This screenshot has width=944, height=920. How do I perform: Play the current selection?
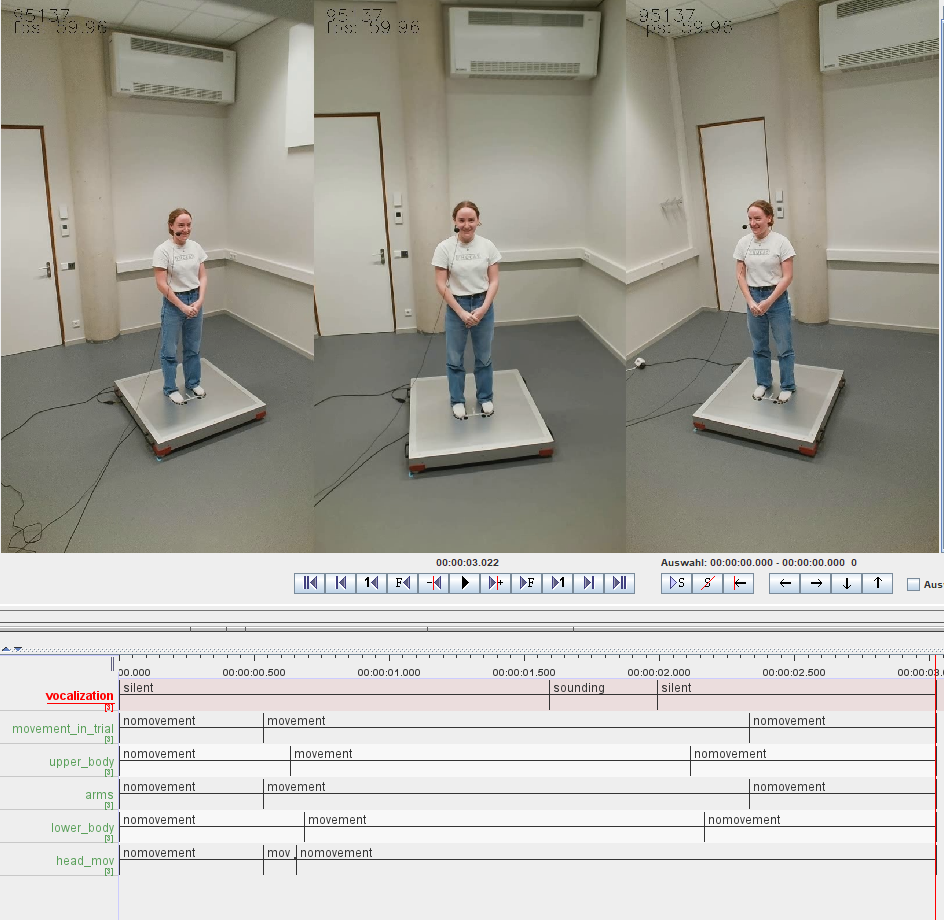point(676,583)
